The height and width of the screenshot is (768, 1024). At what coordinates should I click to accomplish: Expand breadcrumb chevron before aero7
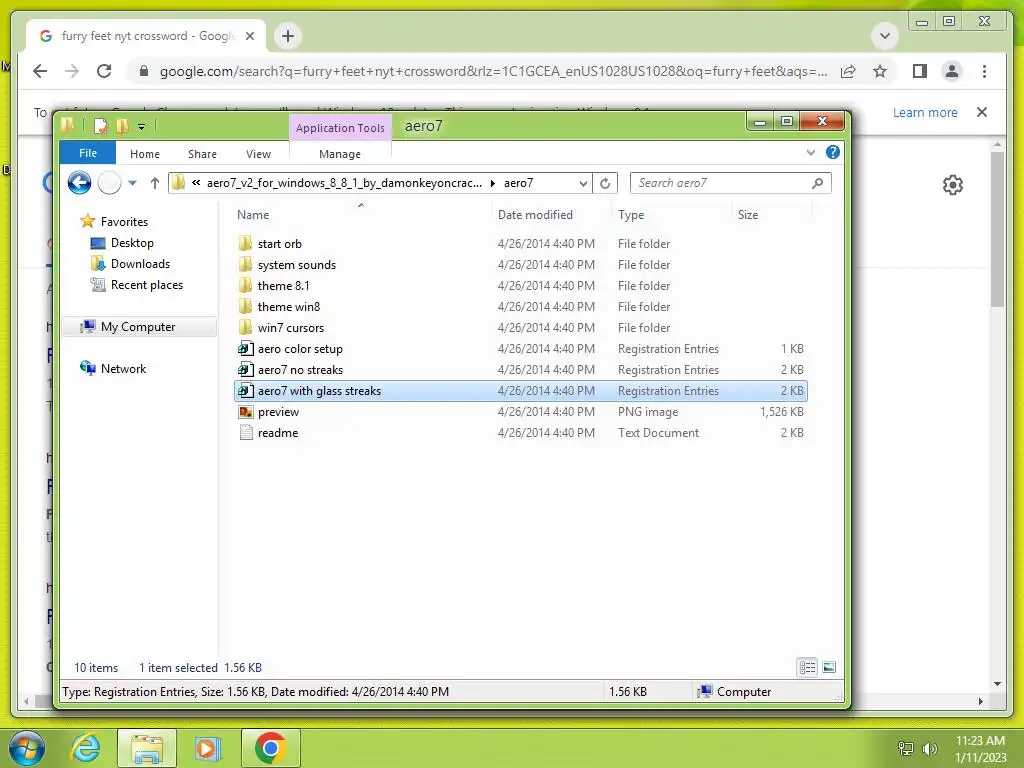point(492,184)
